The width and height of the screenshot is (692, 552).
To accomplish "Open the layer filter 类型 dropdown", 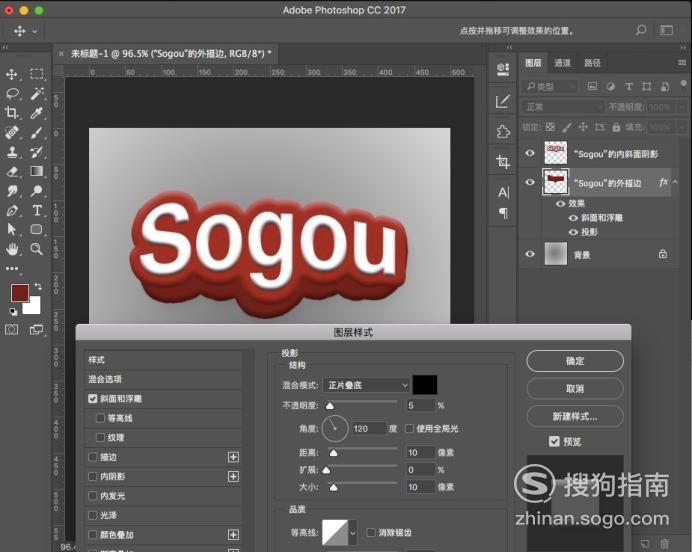I will pos(550,86).
